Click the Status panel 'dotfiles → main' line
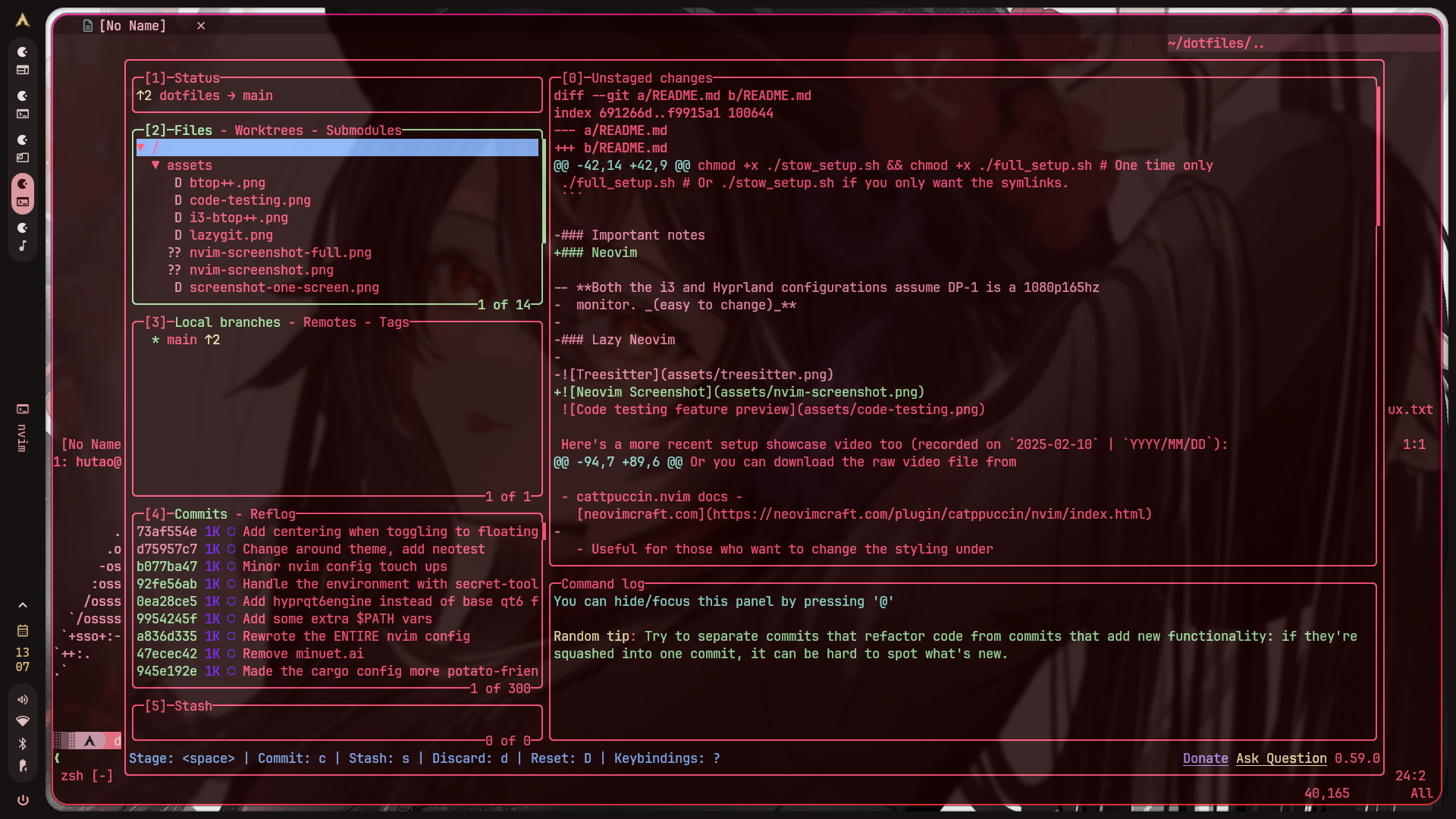The width and height of the screenshot is (1456, 819). click(205, 96)
